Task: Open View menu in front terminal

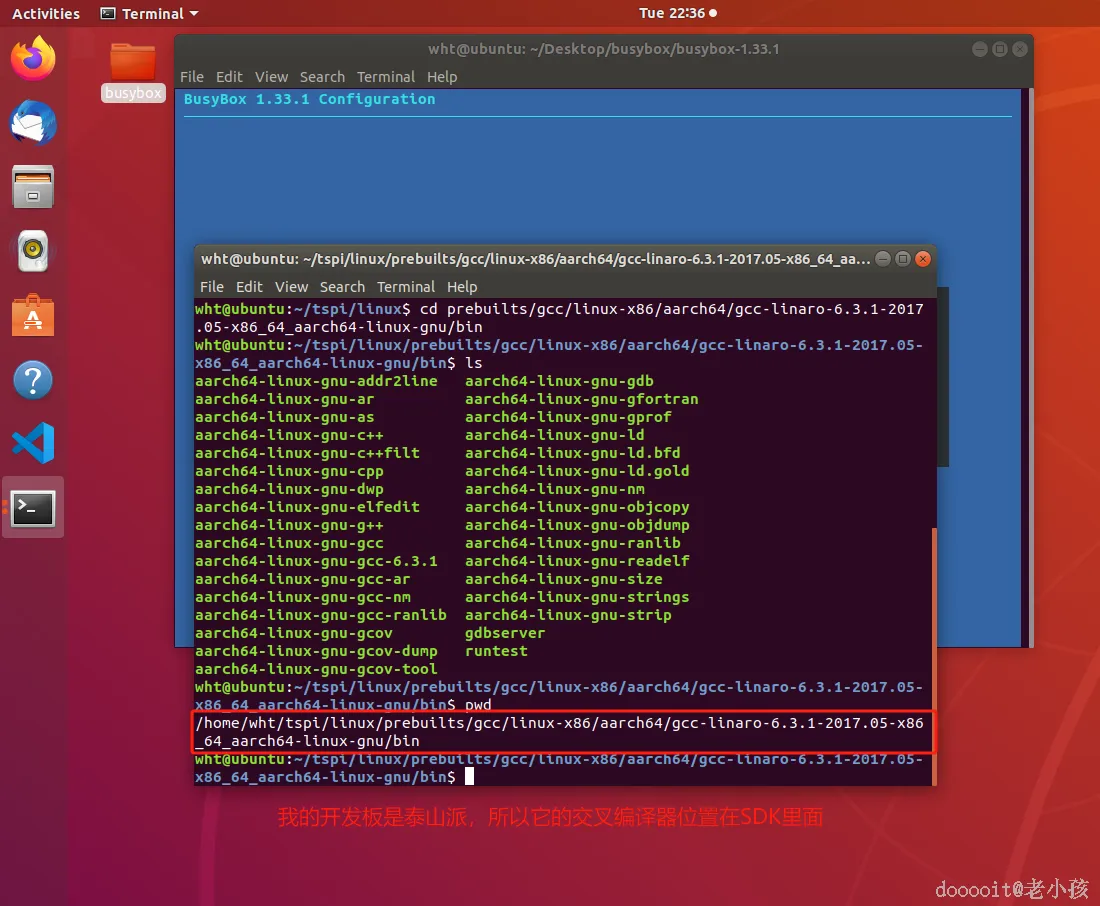Action: pos(291,287)
